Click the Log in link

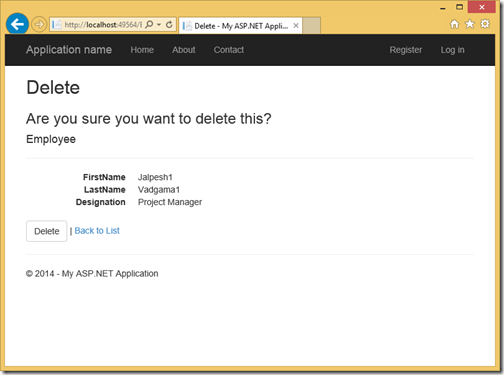[452, 50]
